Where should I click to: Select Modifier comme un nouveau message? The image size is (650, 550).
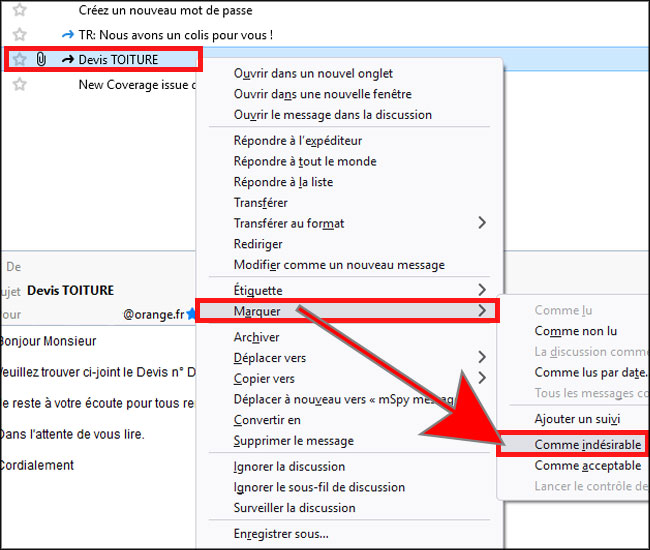point(339,265)
